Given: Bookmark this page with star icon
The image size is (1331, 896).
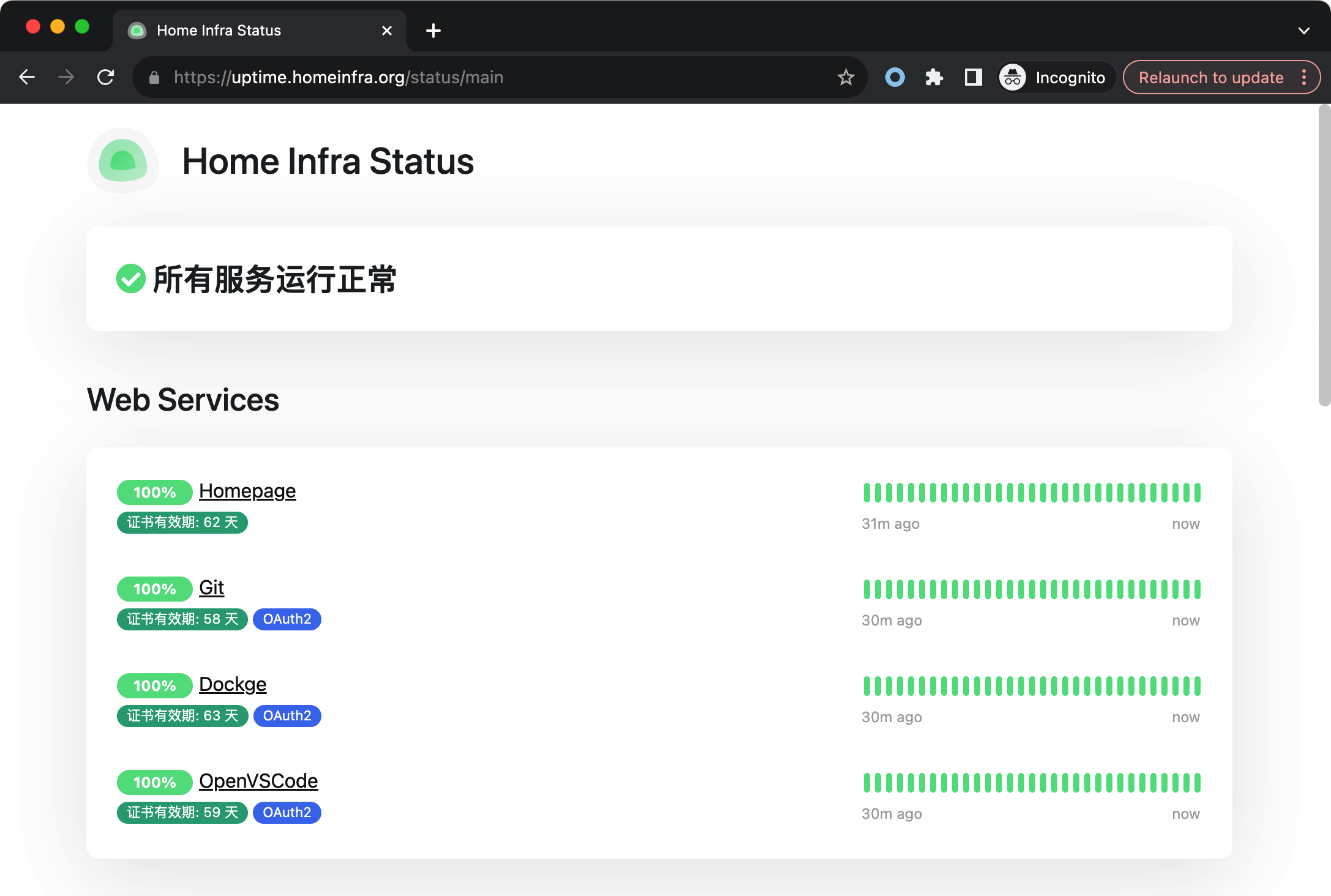Looking at the screenshot, I should coord(845,77).
